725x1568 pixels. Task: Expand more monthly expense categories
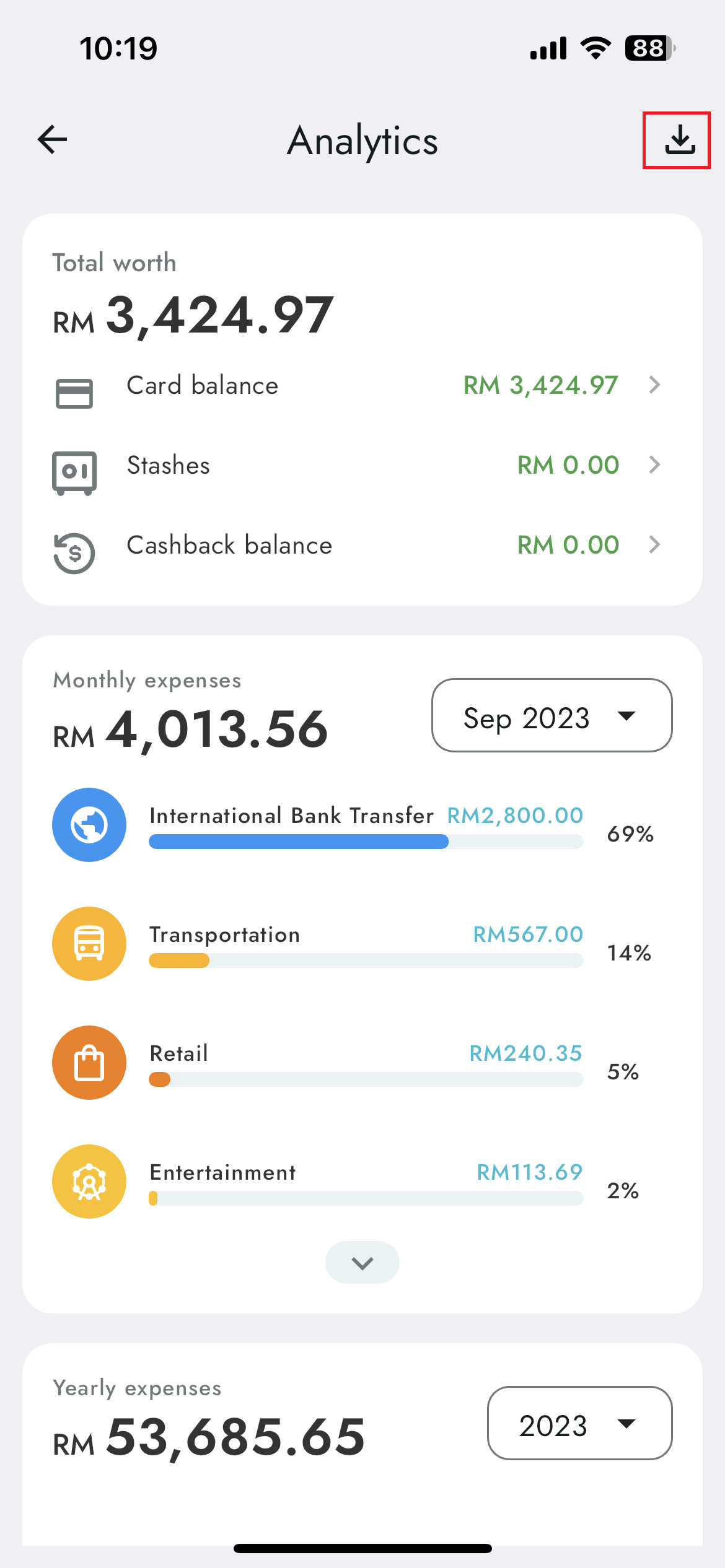(x=362, y=1262)
